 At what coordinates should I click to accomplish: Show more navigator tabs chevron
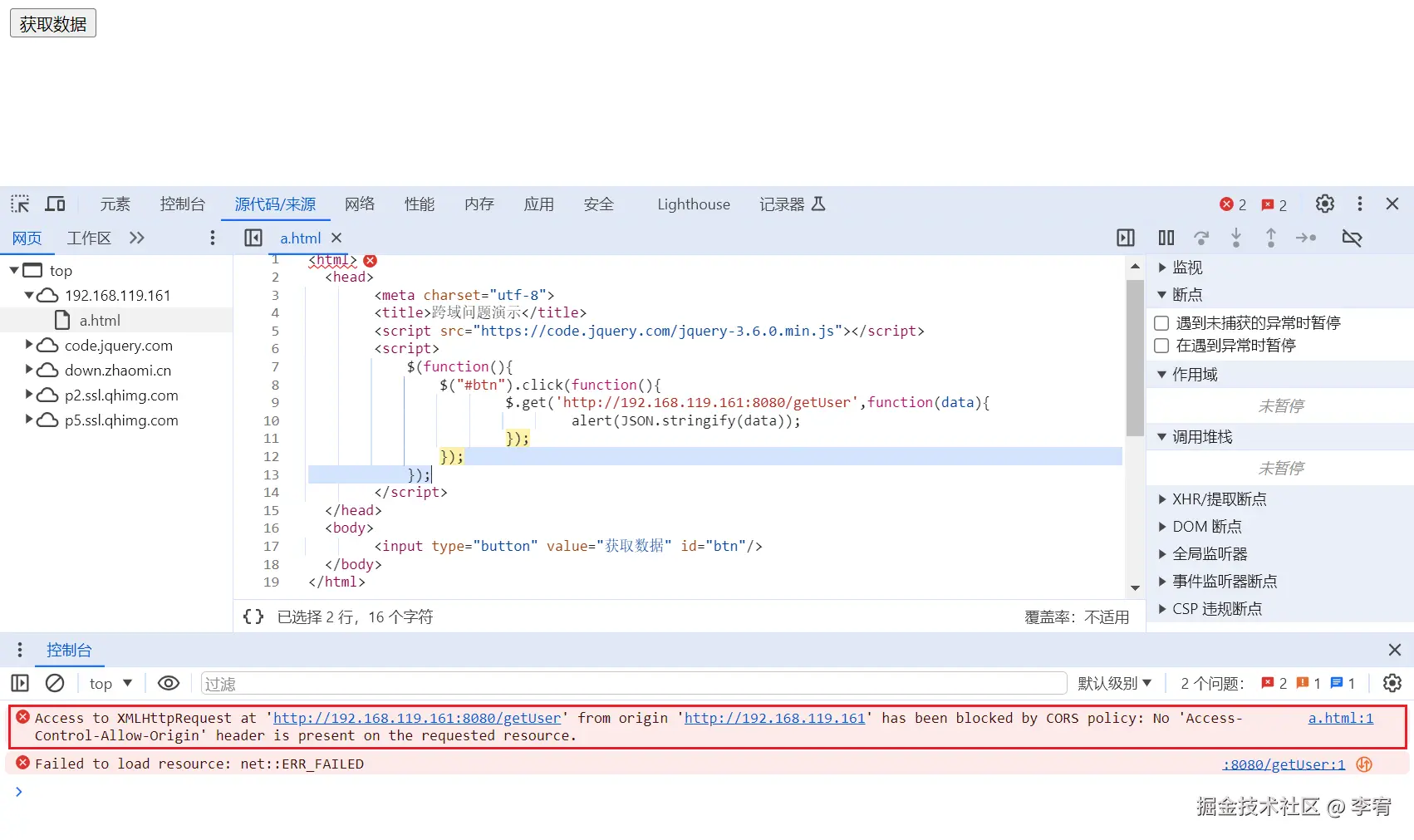click(137, 238)
